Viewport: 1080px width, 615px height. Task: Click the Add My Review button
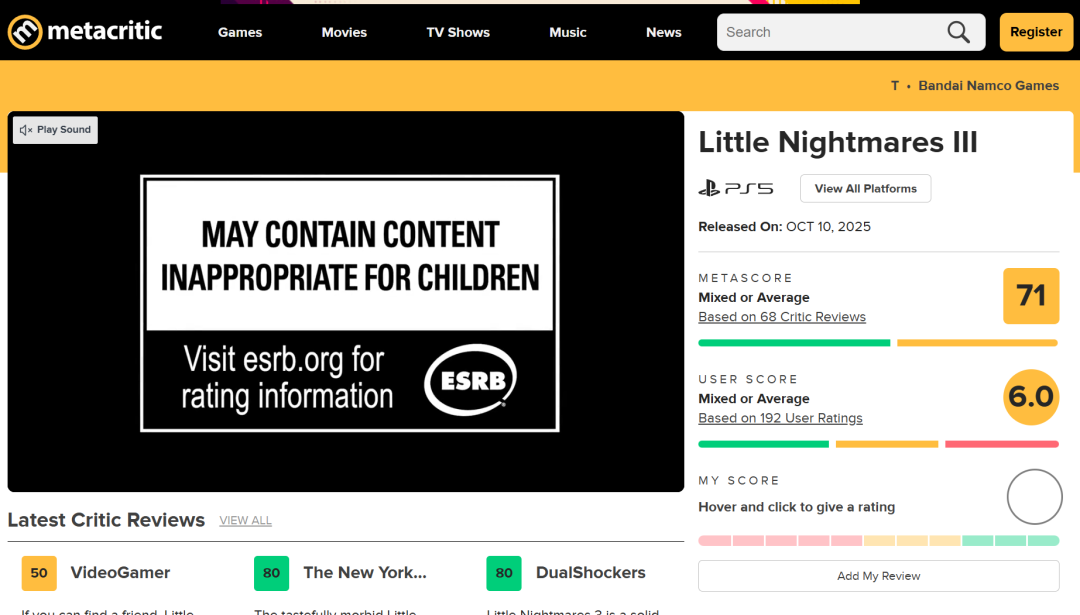[878, 576]
